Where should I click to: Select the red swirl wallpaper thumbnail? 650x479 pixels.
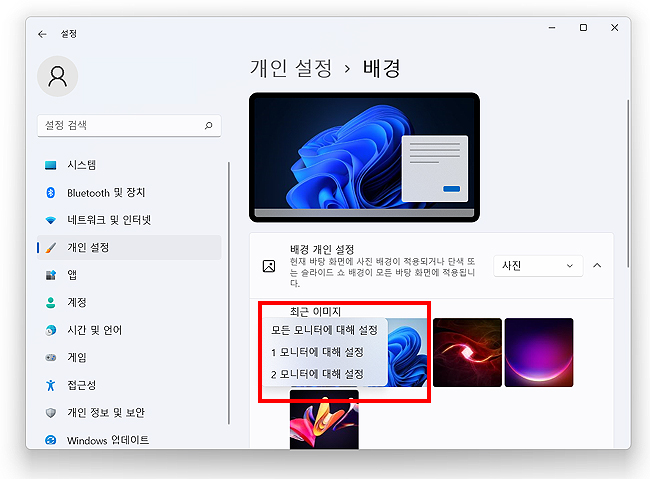[467, 353]
